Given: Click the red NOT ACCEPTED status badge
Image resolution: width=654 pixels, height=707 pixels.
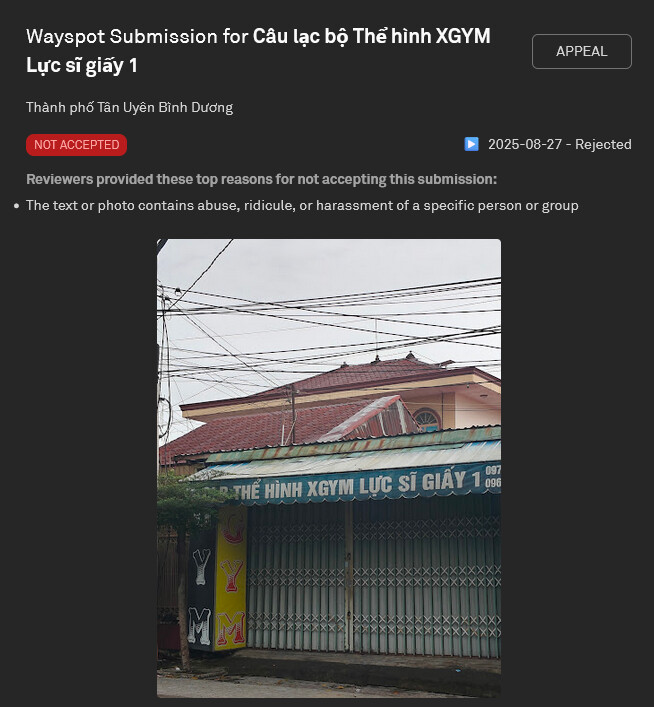Looking at the screenshot, I should pos(76,145).
